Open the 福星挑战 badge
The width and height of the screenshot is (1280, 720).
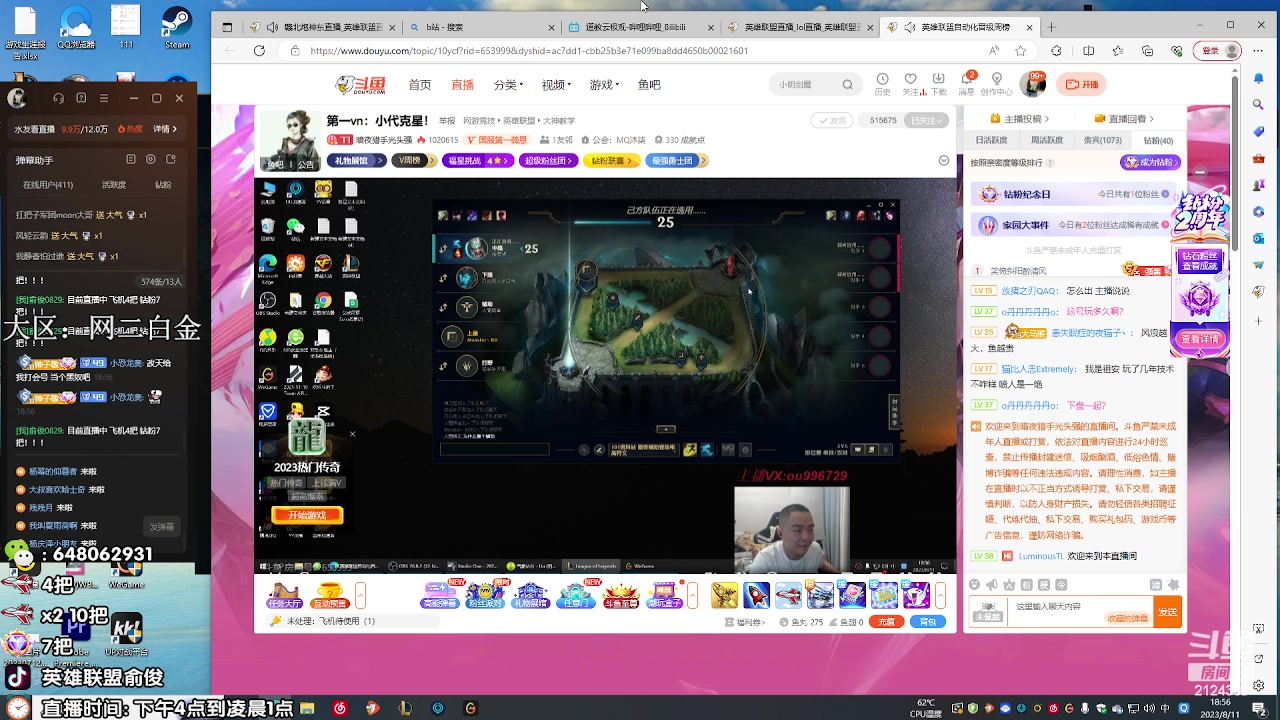(x=477, y=160)
